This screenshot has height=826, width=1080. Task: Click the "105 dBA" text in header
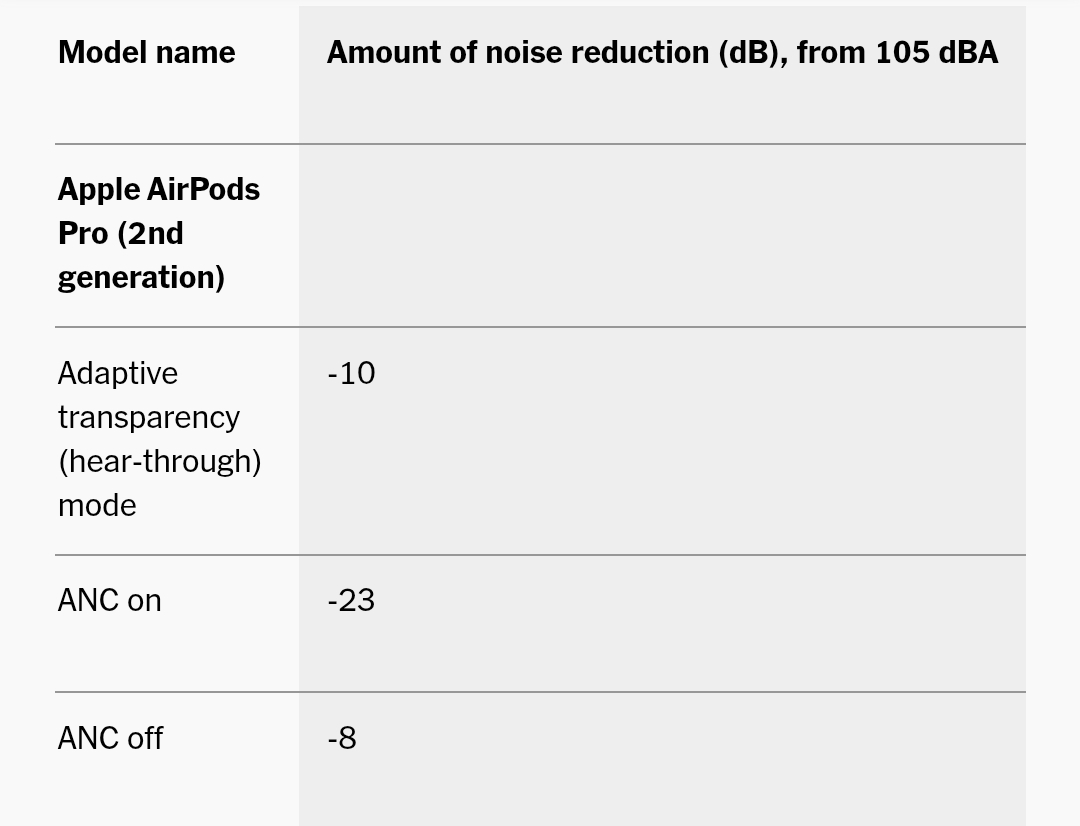(x=937, y=53)
